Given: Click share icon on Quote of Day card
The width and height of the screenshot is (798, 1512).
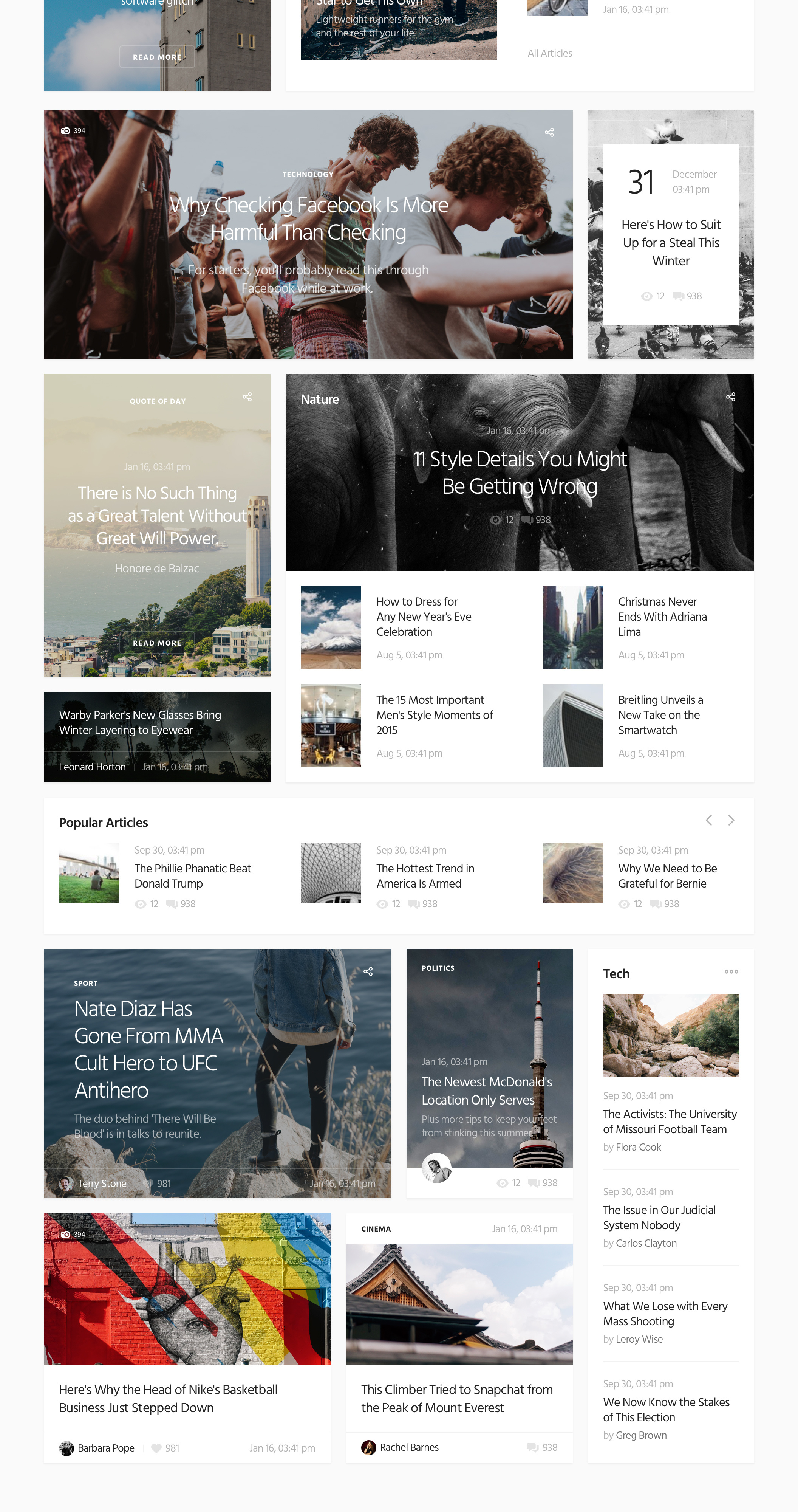Looking at the screenshot, I should (x=247, y=397).
